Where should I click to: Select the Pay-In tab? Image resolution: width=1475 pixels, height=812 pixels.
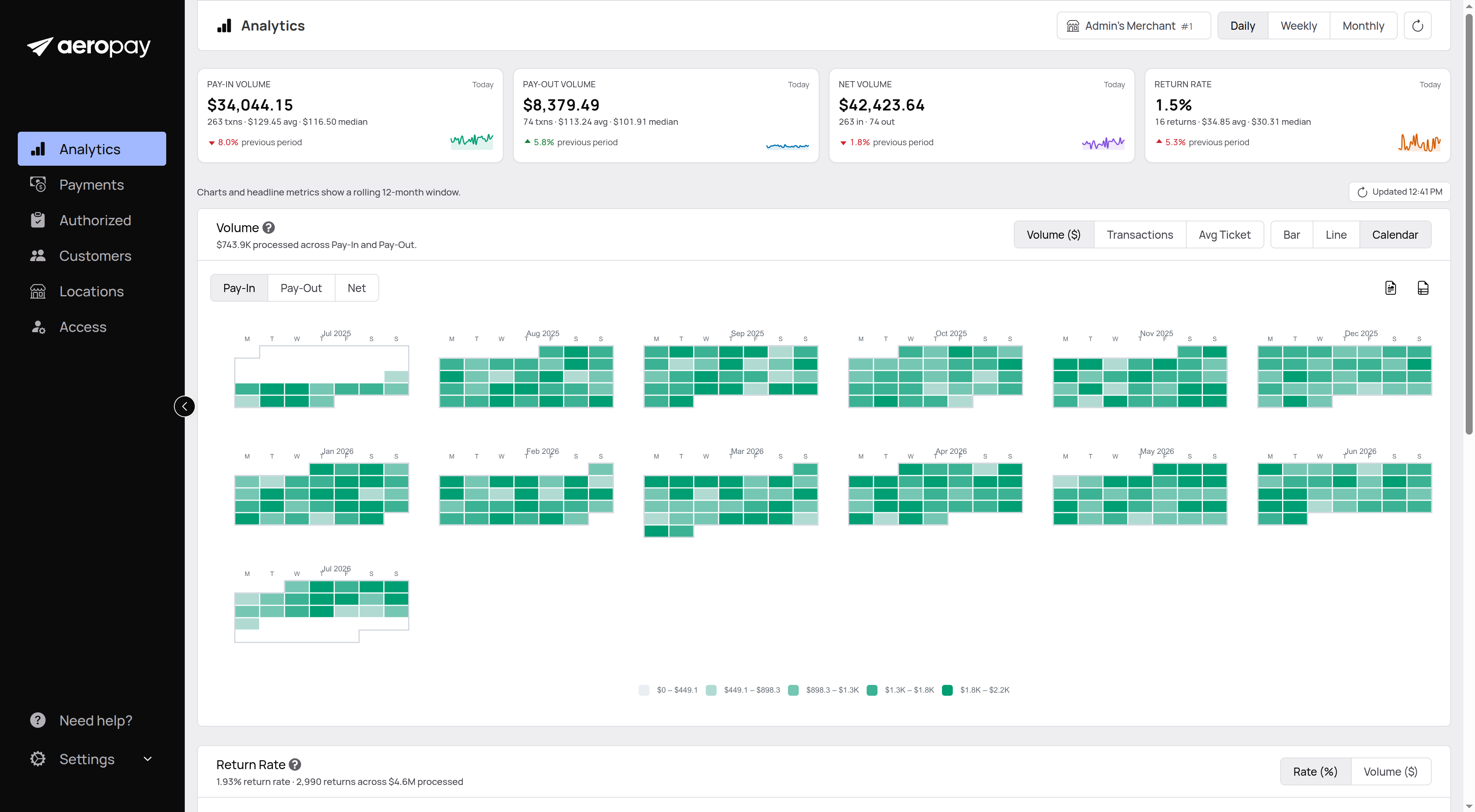click(239, 288)
